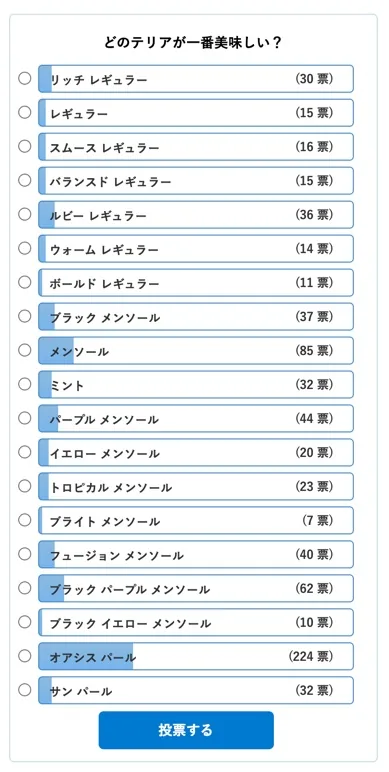Image resolution: width=389 pixels, height=772 pixels.
Task: Choose the レギュラー option radio button
Action: pos(25,112)
